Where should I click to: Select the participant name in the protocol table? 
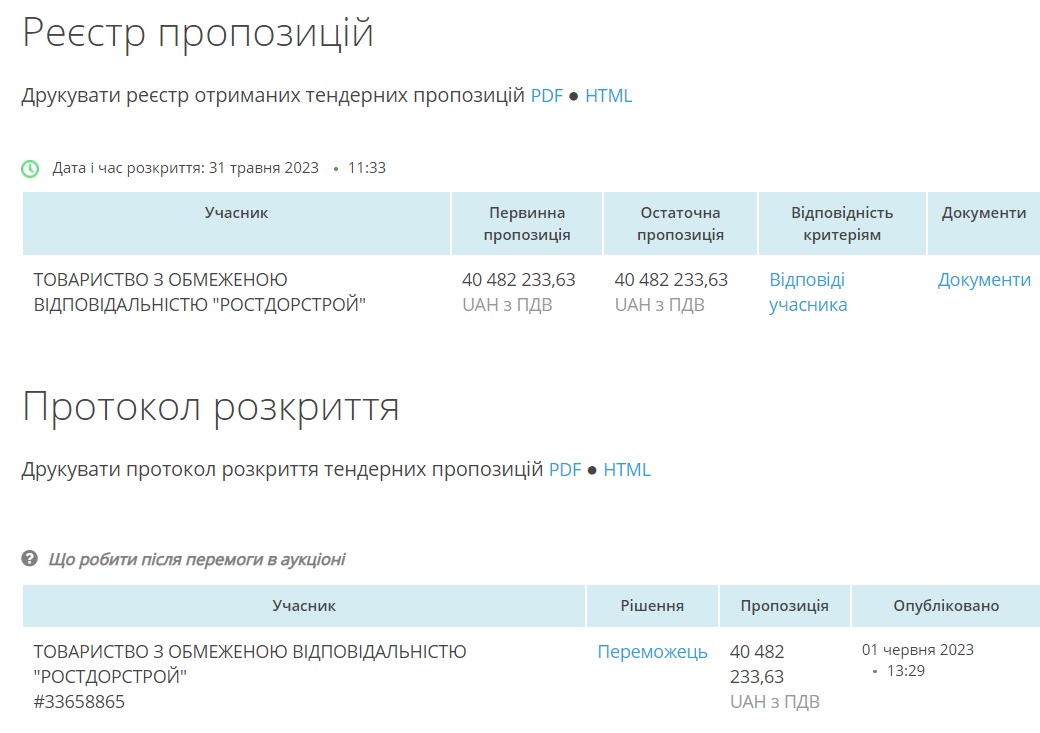click(250, 664)
